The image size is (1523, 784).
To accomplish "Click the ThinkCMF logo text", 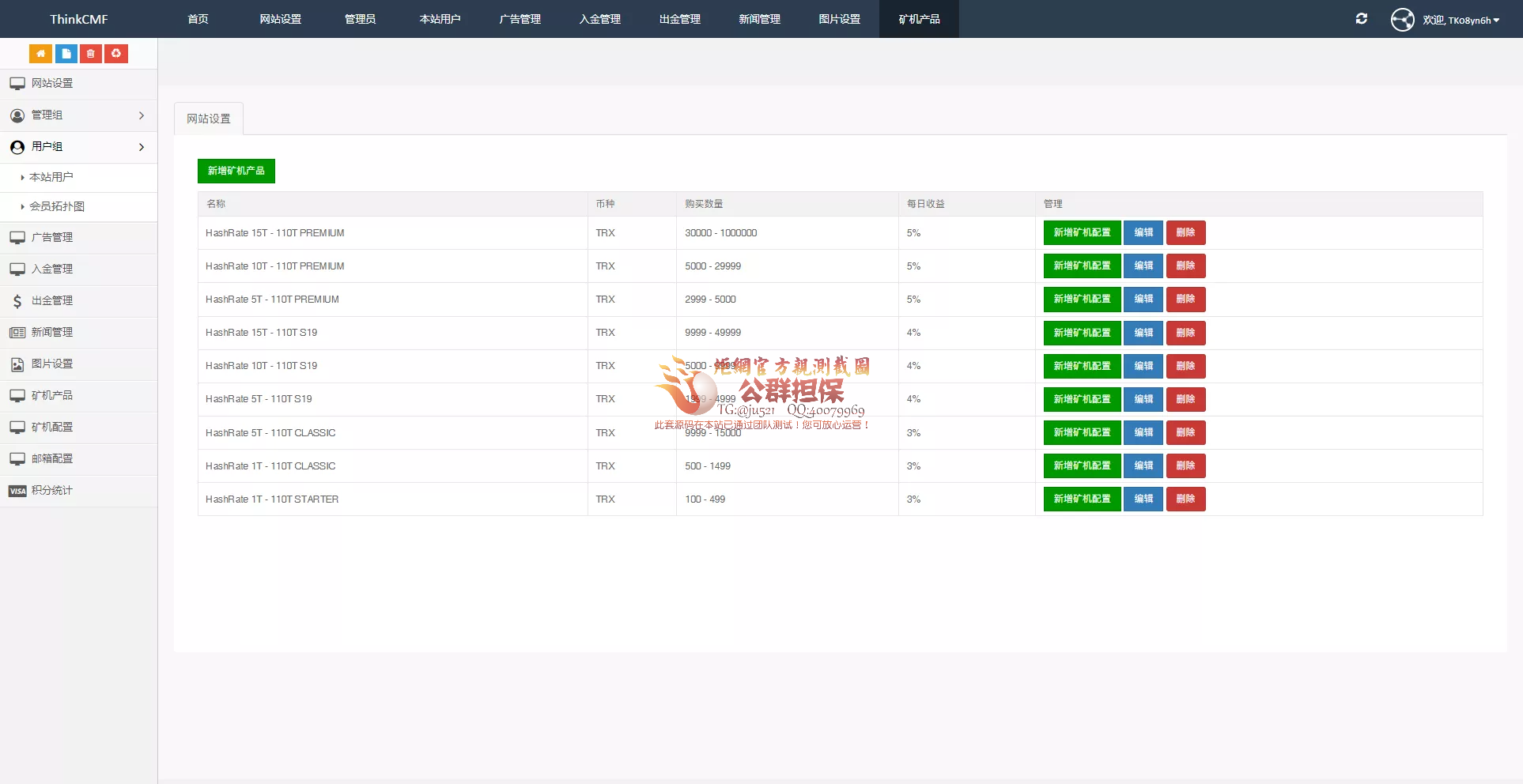I will pyautogui.click(x=78, y=19).
